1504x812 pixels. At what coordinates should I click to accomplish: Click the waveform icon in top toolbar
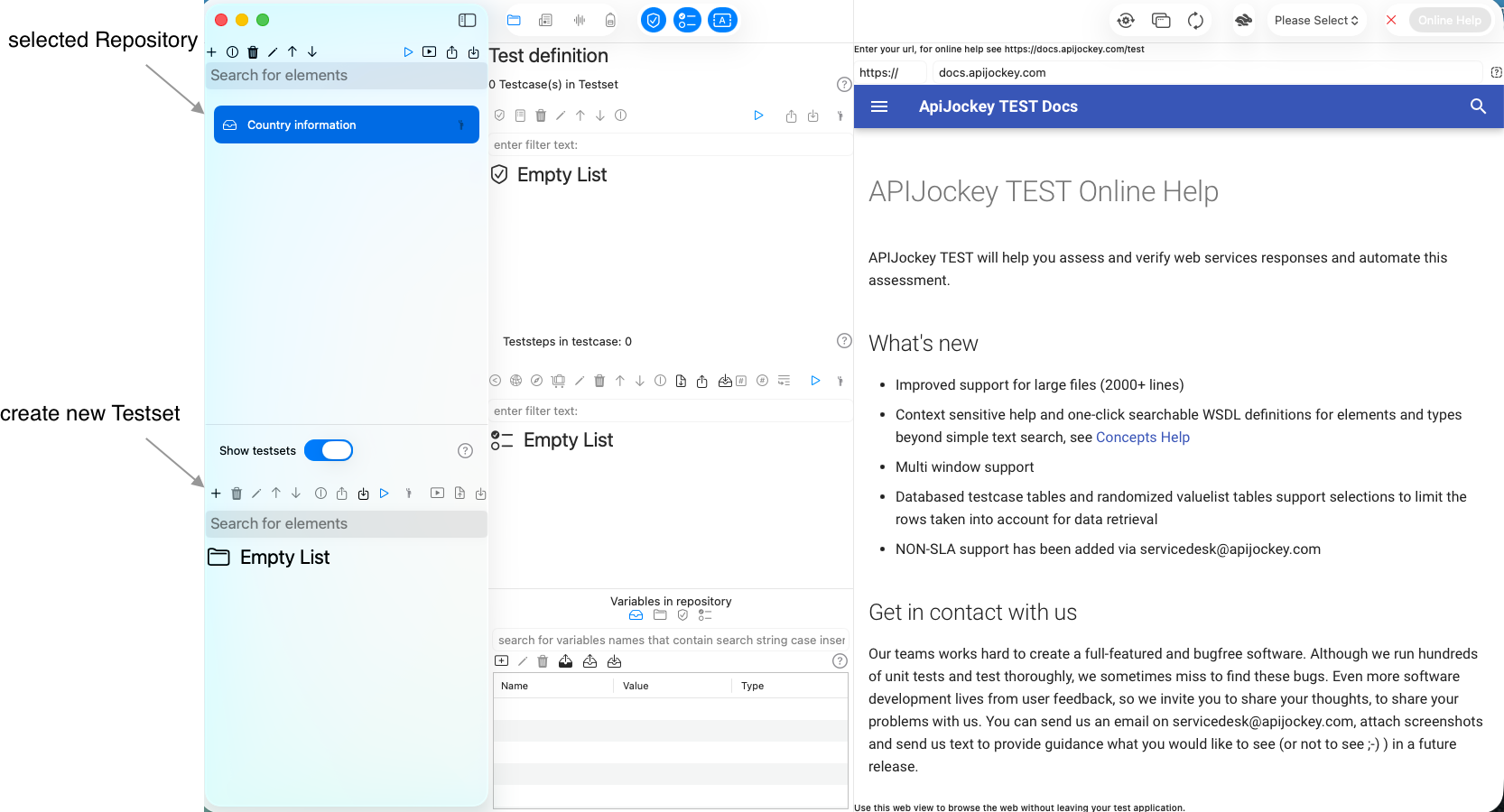click(579, 20)
